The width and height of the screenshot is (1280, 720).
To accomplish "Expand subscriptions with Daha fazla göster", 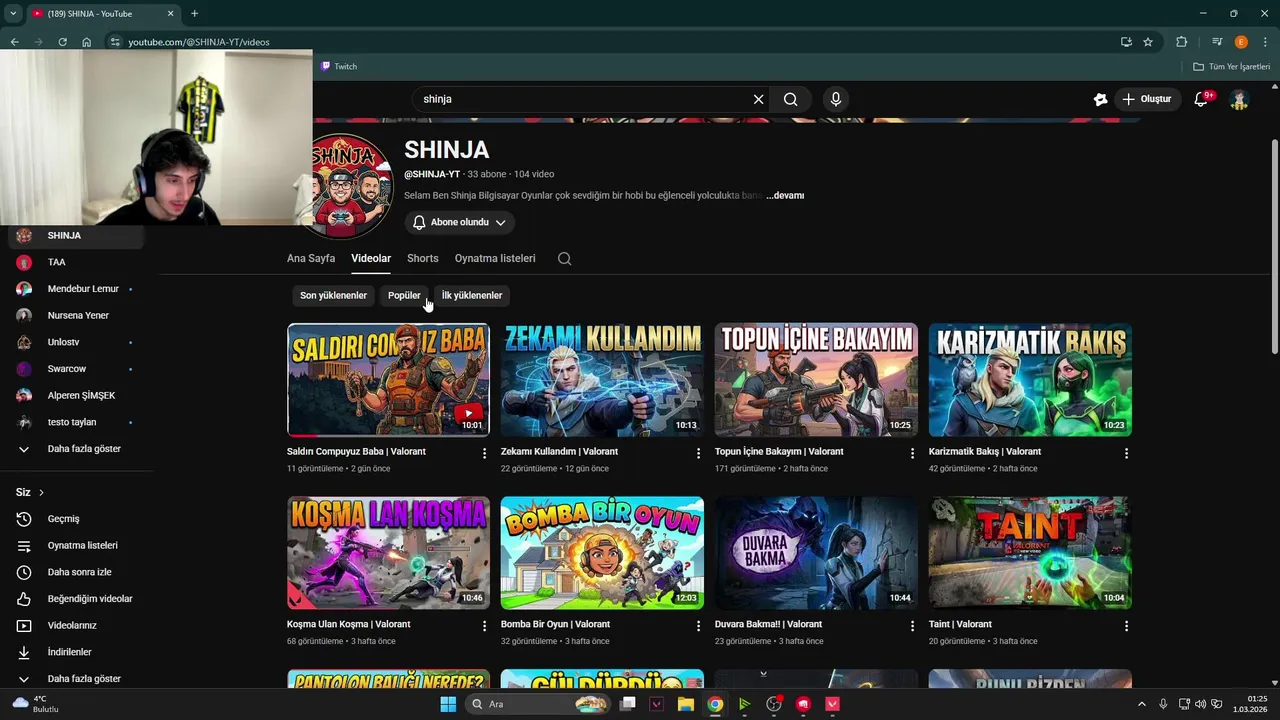I will pyautogui.click(x=78, y=449).
